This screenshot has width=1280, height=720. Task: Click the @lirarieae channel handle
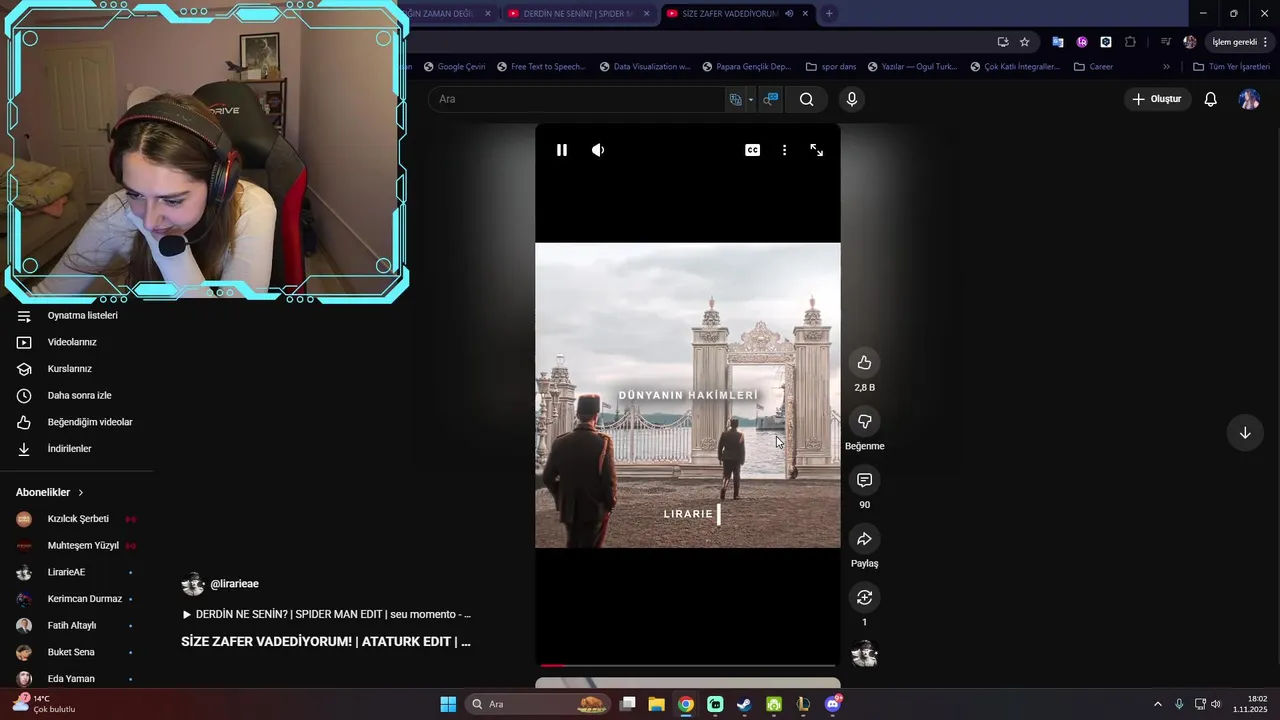point(234,584)
